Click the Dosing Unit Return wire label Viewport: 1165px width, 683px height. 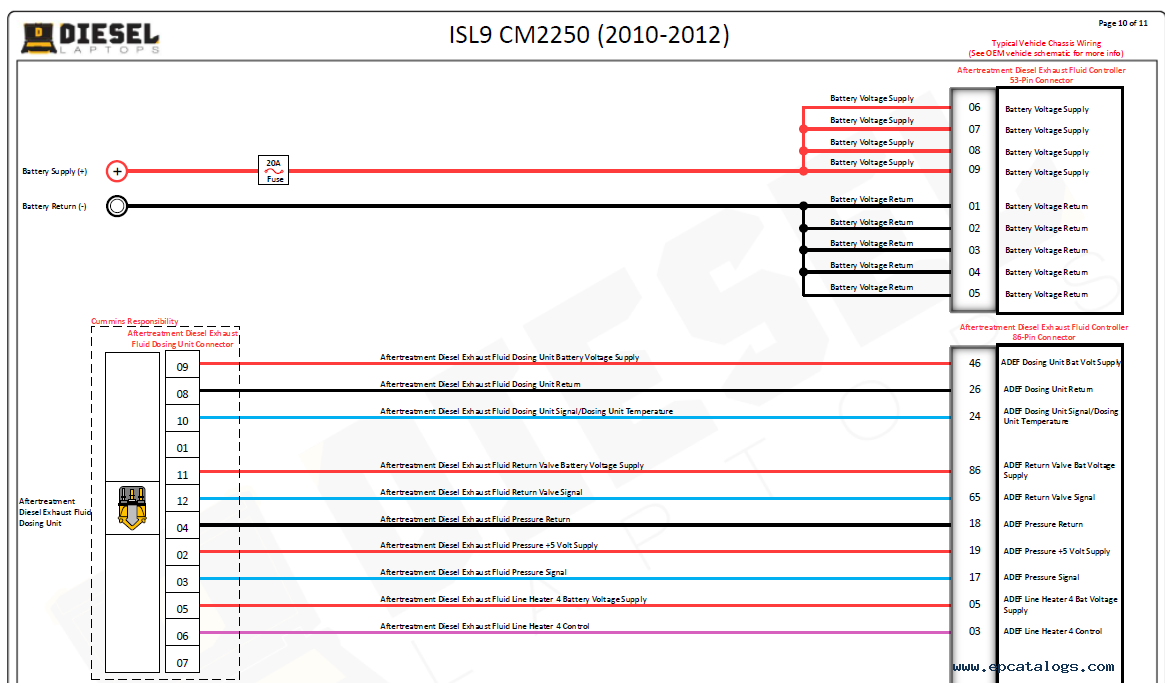tap(480, 384)
